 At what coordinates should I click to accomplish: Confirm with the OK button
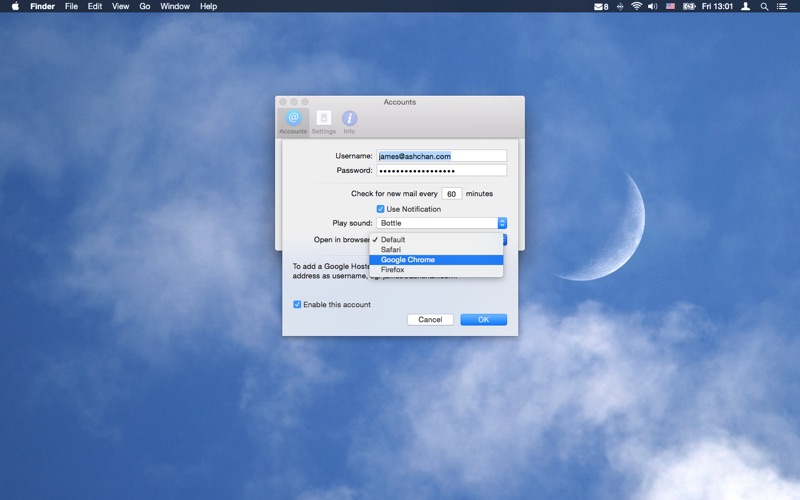click(x=483, y=320)
